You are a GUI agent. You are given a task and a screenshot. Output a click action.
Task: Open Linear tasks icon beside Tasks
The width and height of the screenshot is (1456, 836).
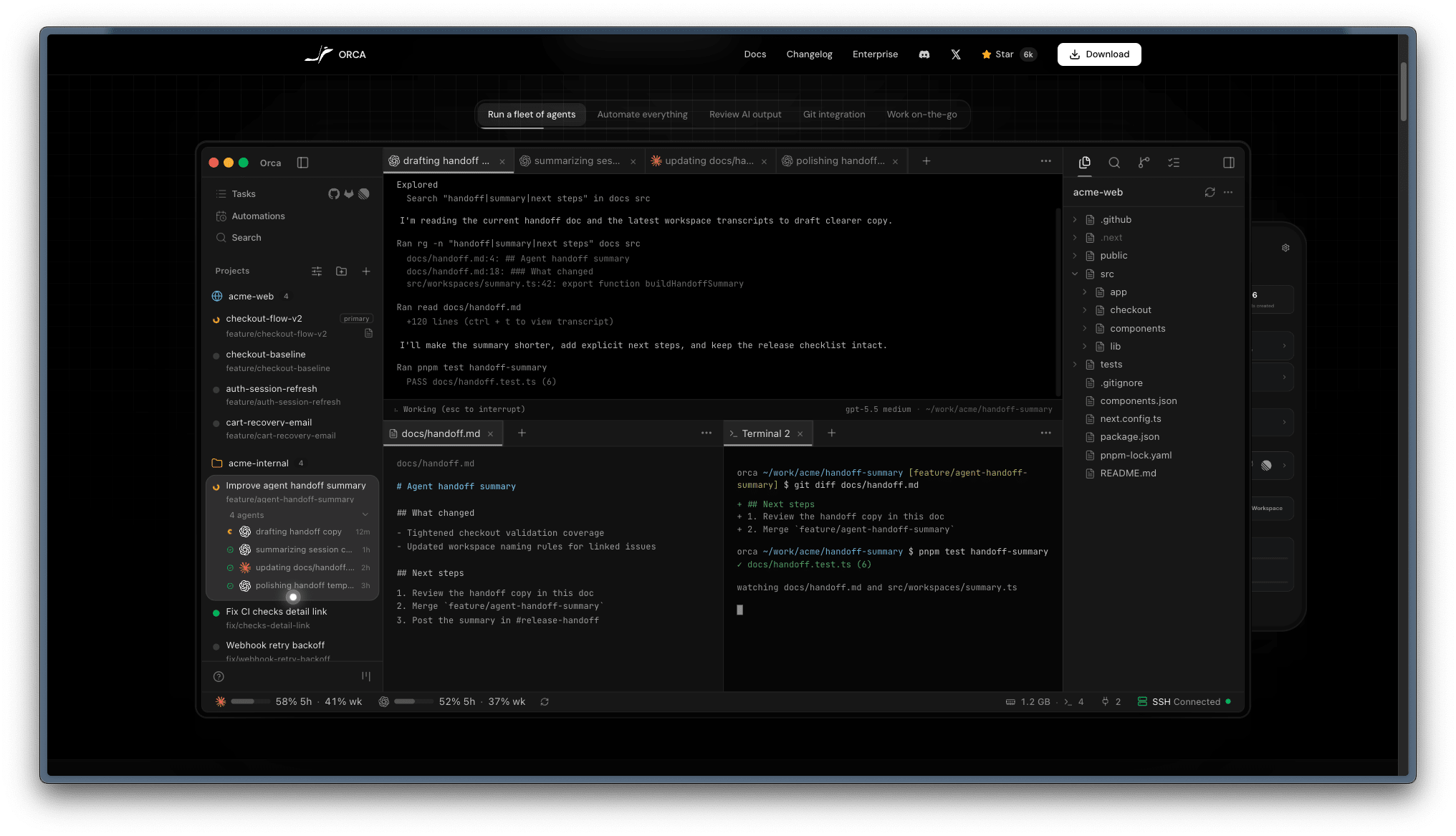tap(364, 194)
